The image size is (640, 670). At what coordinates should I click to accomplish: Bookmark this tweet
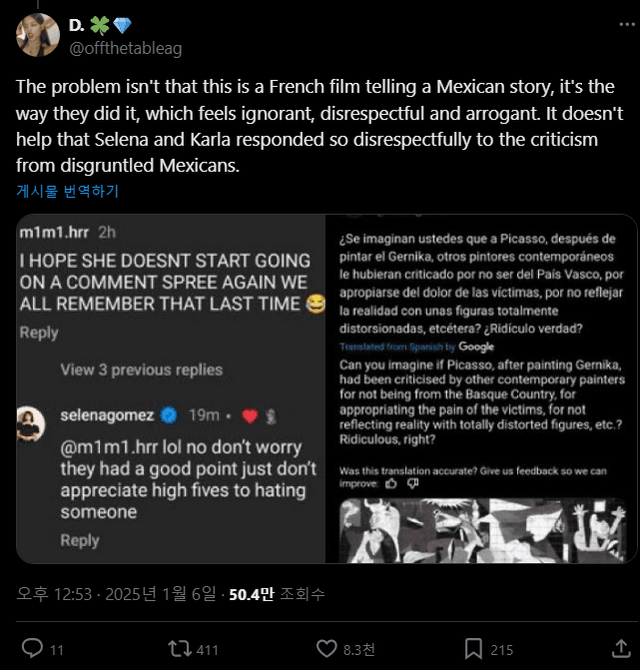(x=474, y=649)
